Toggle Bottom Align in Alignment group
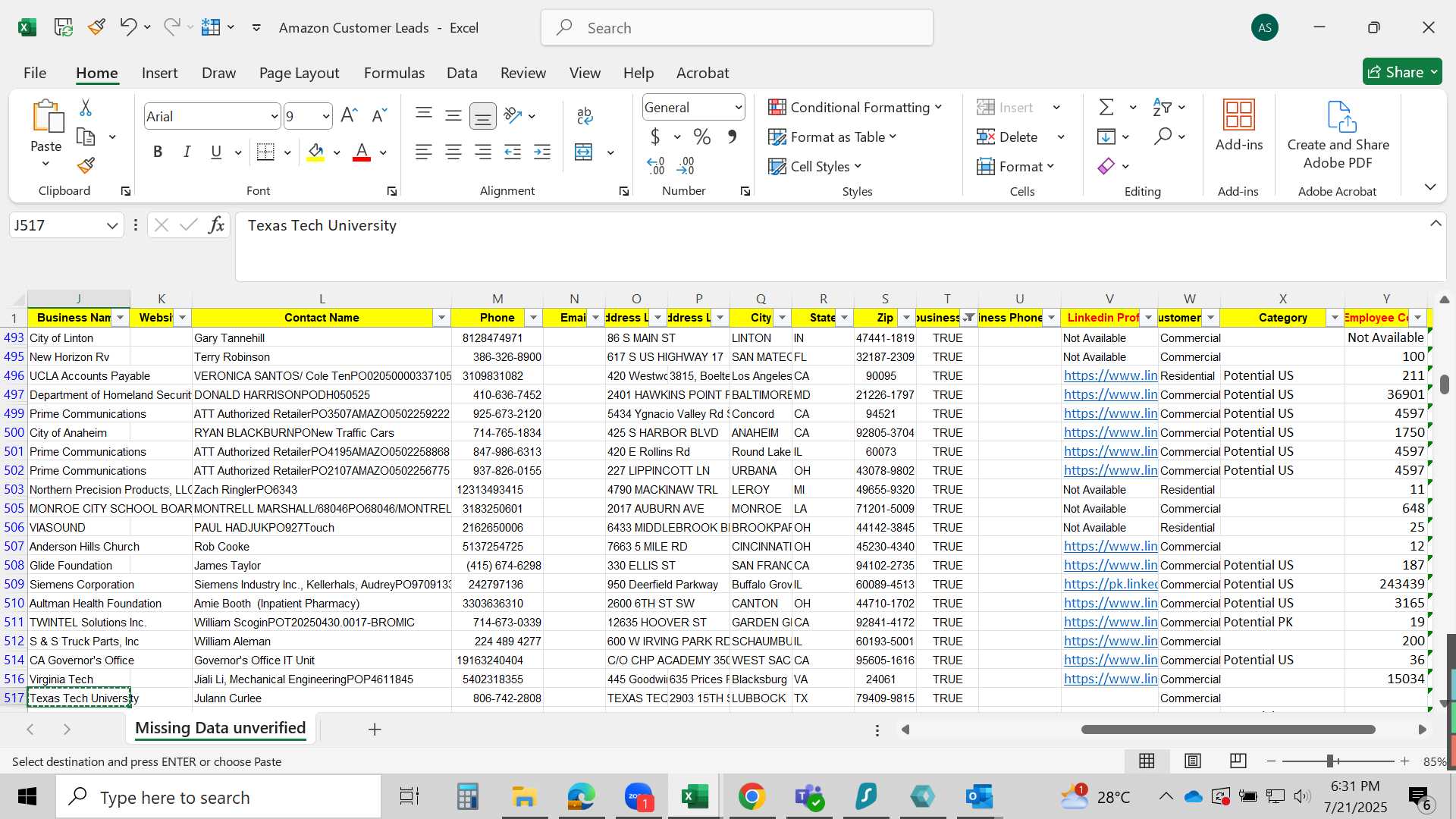This screenshot has width=1456, height=819. [483, 115]
